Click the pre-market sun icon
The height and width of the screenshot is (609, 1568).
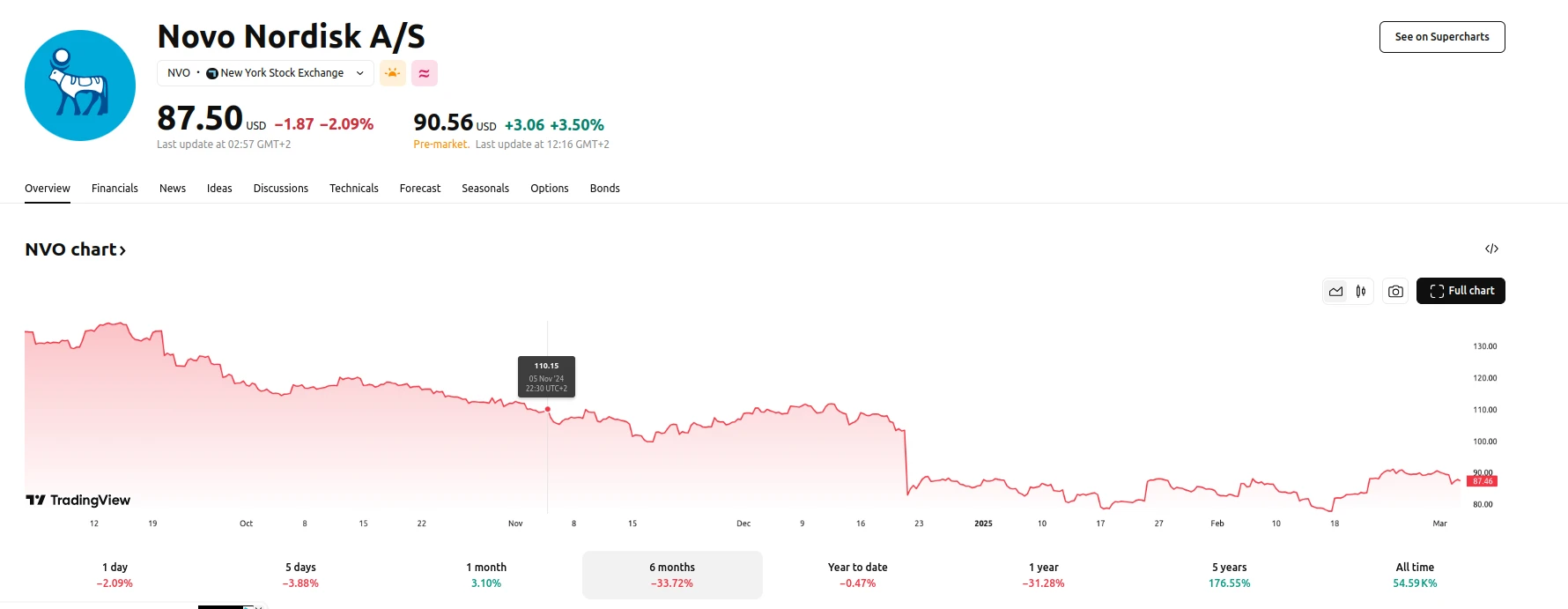coord(393,73)
